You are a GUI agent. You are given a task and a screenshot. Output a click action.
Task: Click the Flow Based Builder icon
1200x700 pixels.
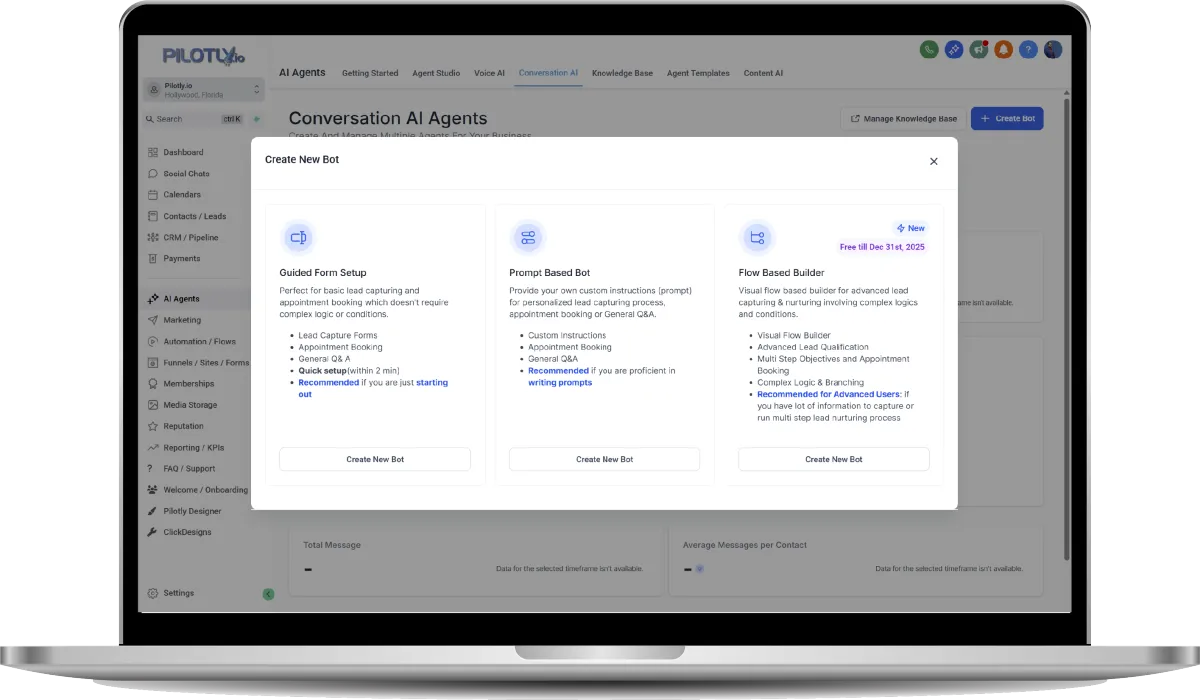[x=757, y=237]
